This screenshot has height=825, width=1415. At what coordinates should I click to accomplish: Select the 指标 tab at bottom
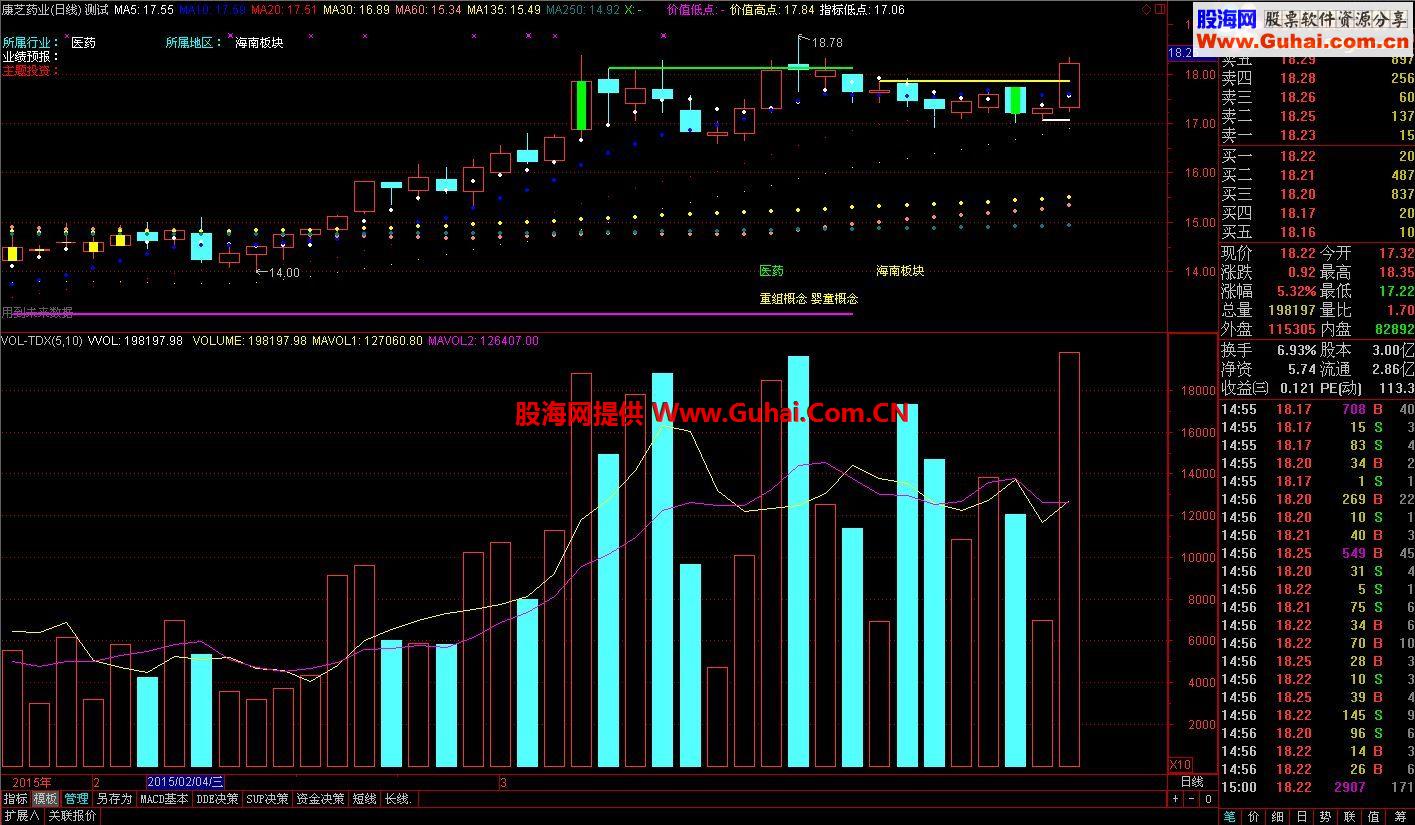coord(15,799)
